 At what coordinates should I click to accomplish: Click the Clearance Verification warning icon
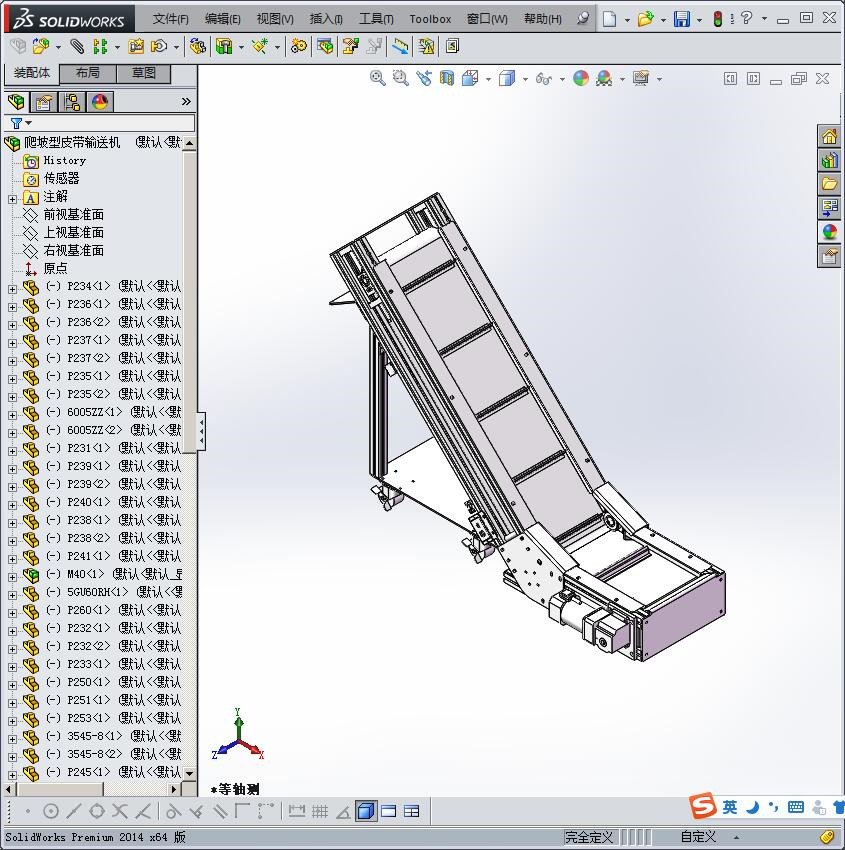coord(426,47)
